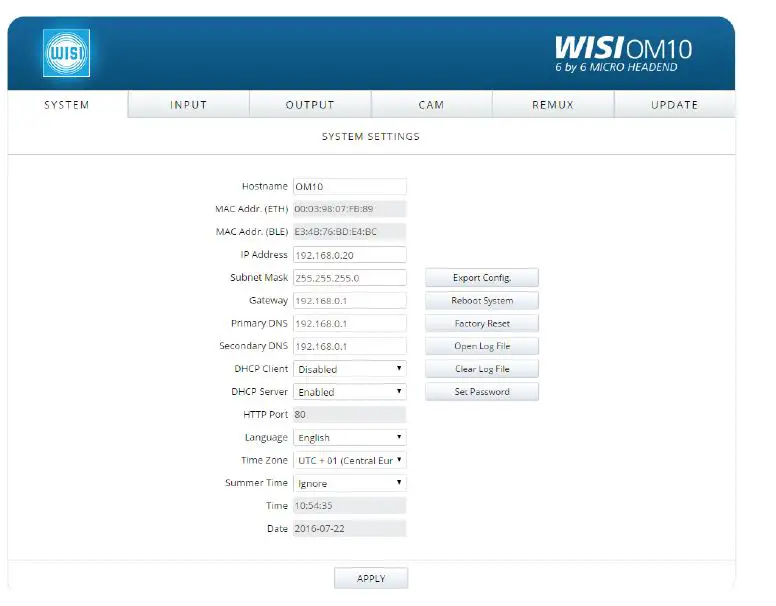This screenshot has width=776, height=606.
Task: Click the Secondary DNS field
Action: tap(350, 346)
